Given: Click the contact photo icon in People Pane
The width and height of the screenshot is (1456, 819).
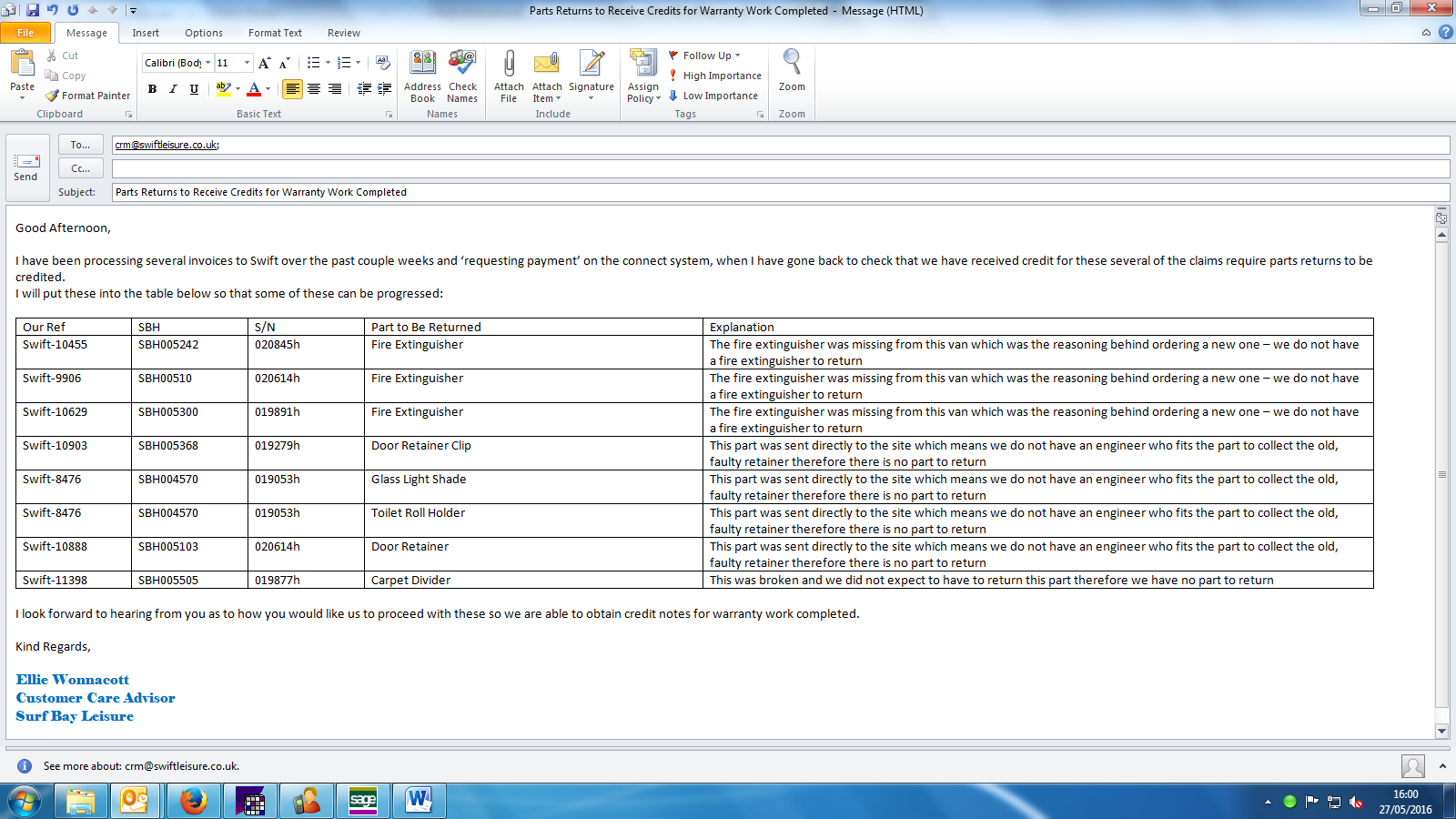Looking at the screenshot, I should [1413, 766].
